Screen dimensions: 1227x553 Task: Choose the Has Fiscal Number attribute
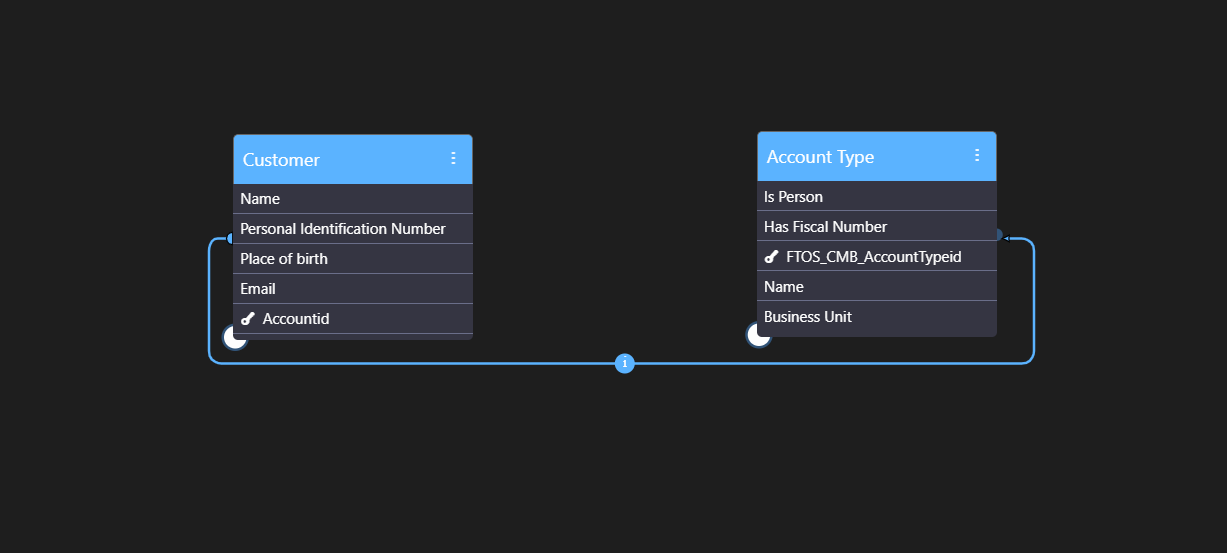[876, 227]
